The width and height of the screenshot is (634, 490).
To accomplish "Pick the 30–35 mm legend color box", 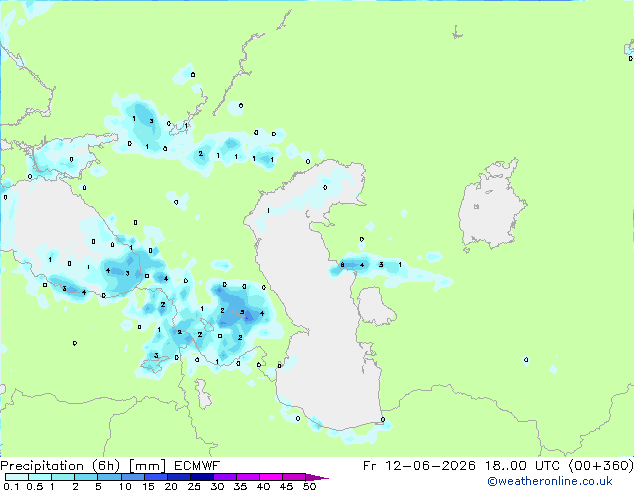I will (225, 477).
